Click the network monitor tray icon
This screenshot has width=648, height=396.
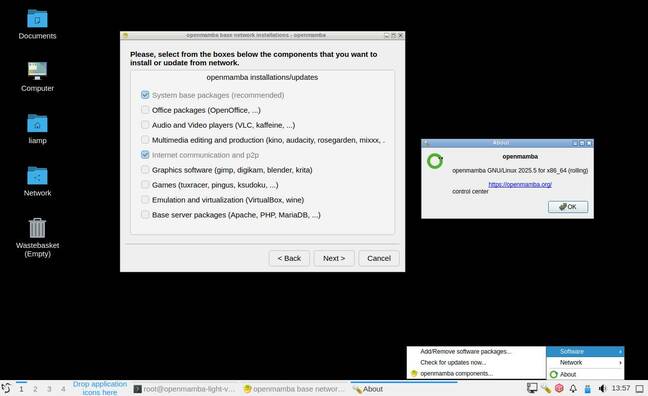pyautogui.click(x=532, y=388)
